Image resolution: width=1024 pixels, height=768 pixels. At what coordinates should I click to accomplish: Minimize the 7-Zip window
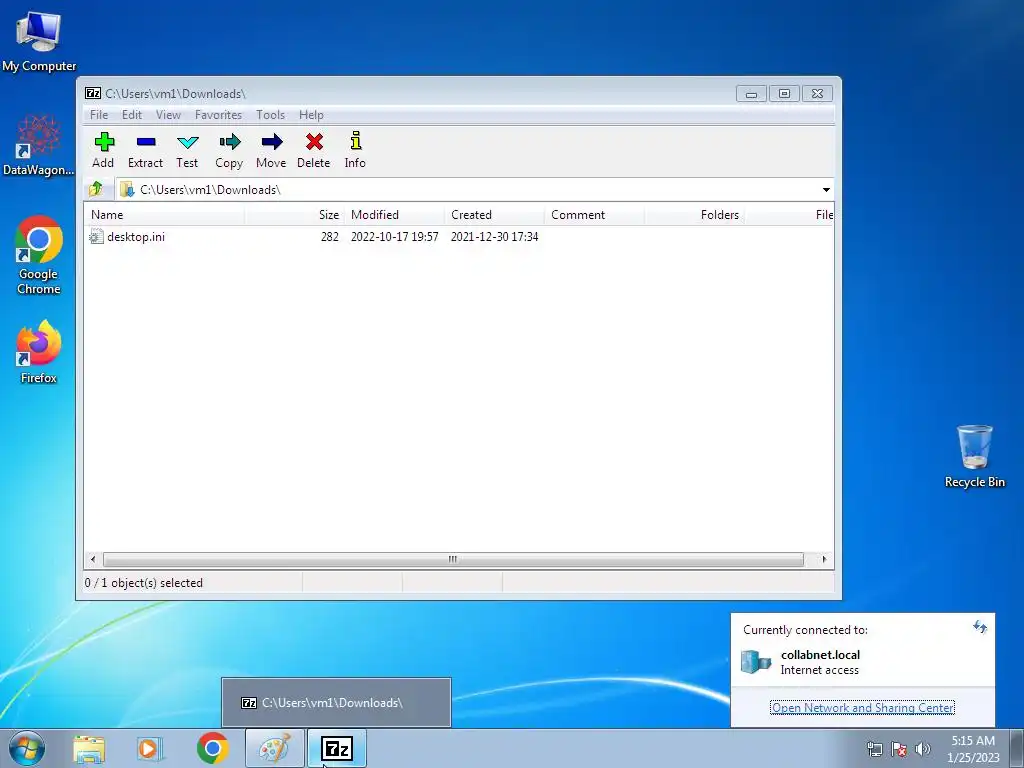[751, 93]
